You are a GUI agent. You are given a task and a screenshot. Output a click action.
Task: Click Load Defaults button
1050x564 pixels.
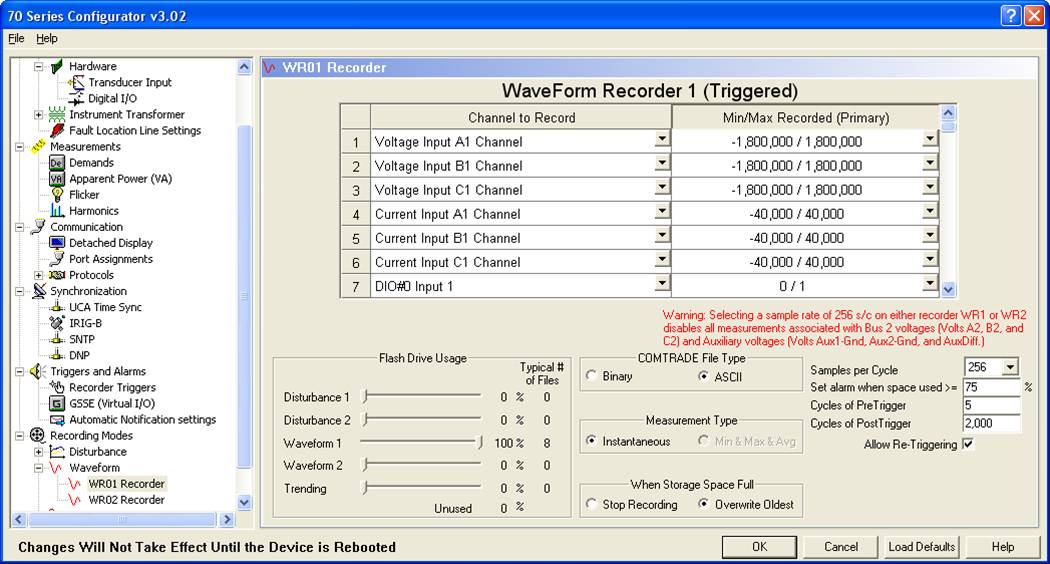(x=921, y=547)
